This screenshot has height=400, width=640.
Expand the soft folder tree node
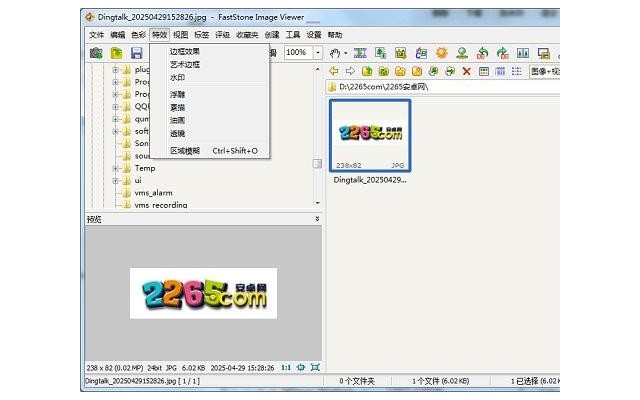116,131
